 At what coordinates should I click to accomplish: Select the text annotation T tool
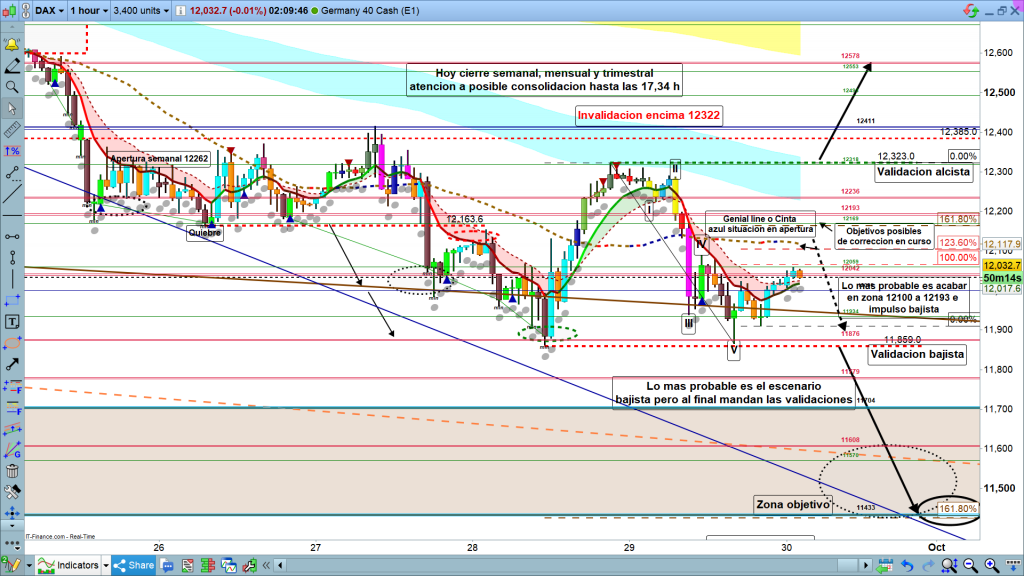12,322
